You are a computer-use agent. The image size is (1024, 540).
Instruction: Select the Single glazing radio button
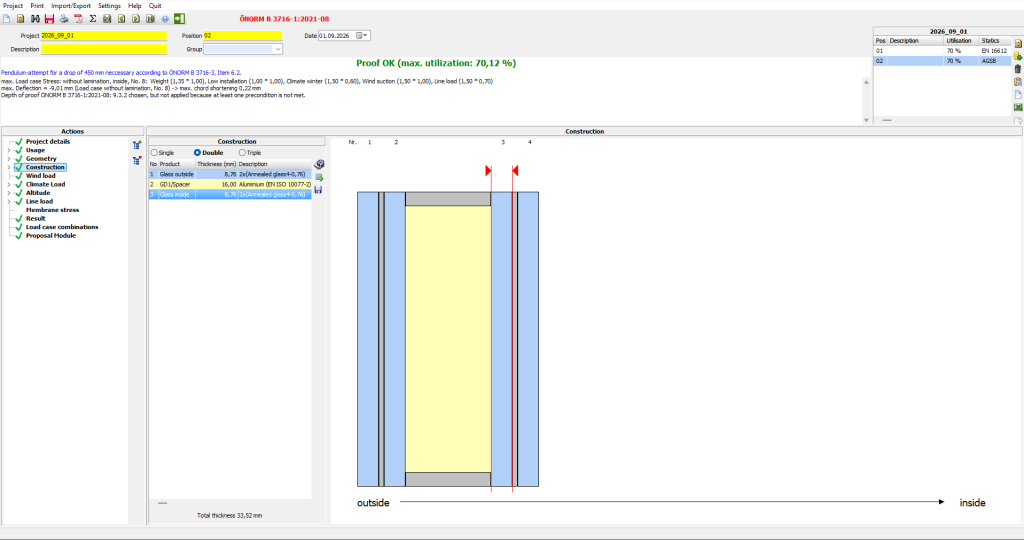click(154, 153)
